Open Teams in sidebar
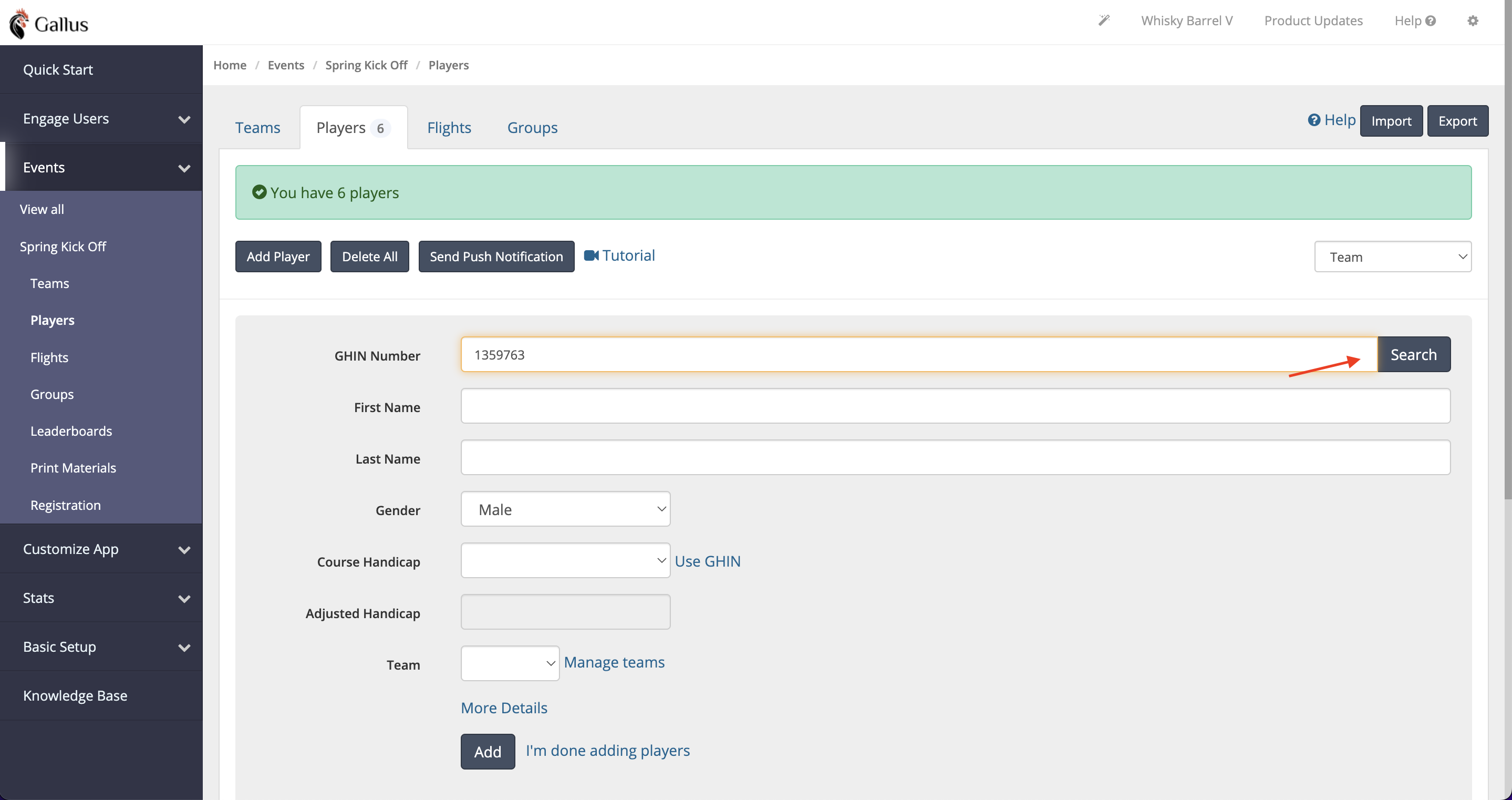The width and height of the screenshot is (1512, 800). pos(50,283)
